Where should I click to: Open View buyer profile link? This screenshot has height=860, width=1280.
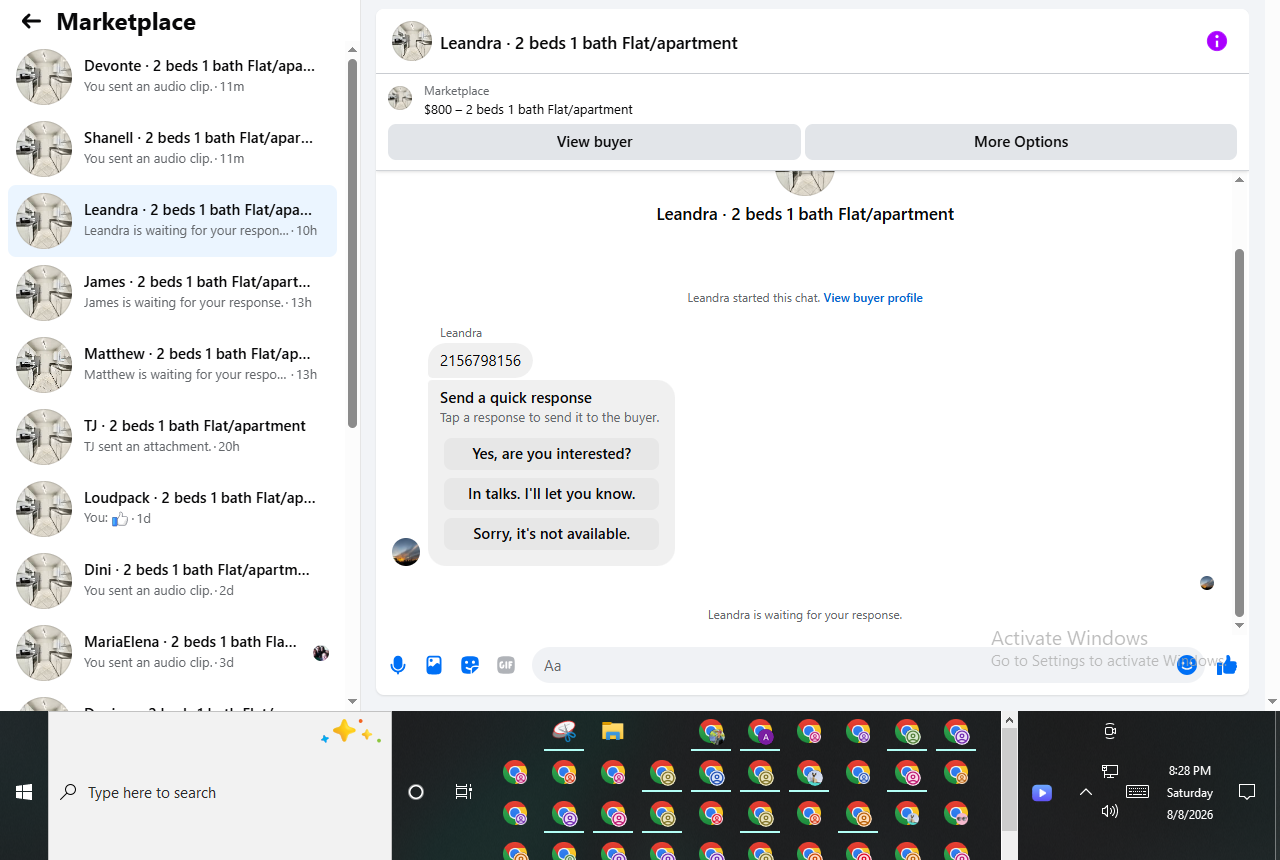click(x=873, y=298)
